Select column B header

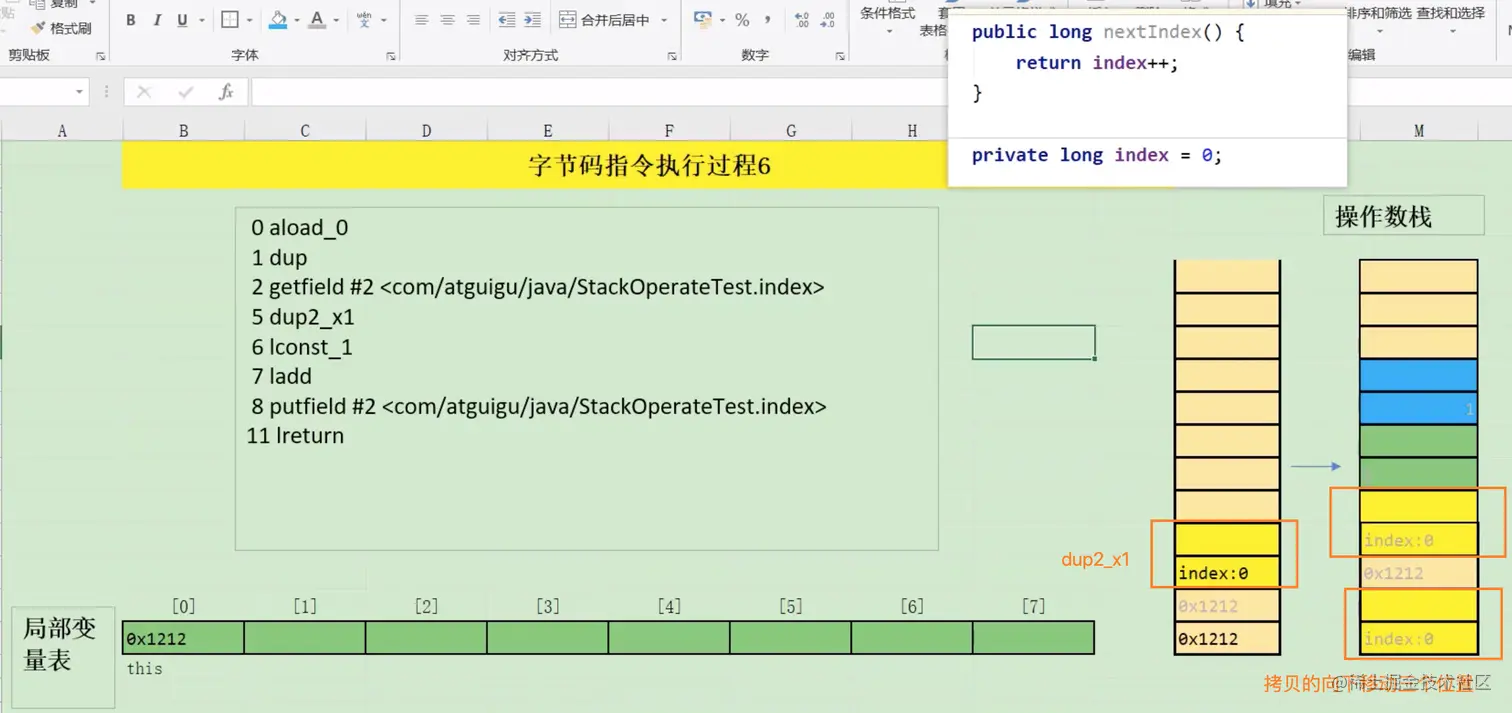point(183,131)
